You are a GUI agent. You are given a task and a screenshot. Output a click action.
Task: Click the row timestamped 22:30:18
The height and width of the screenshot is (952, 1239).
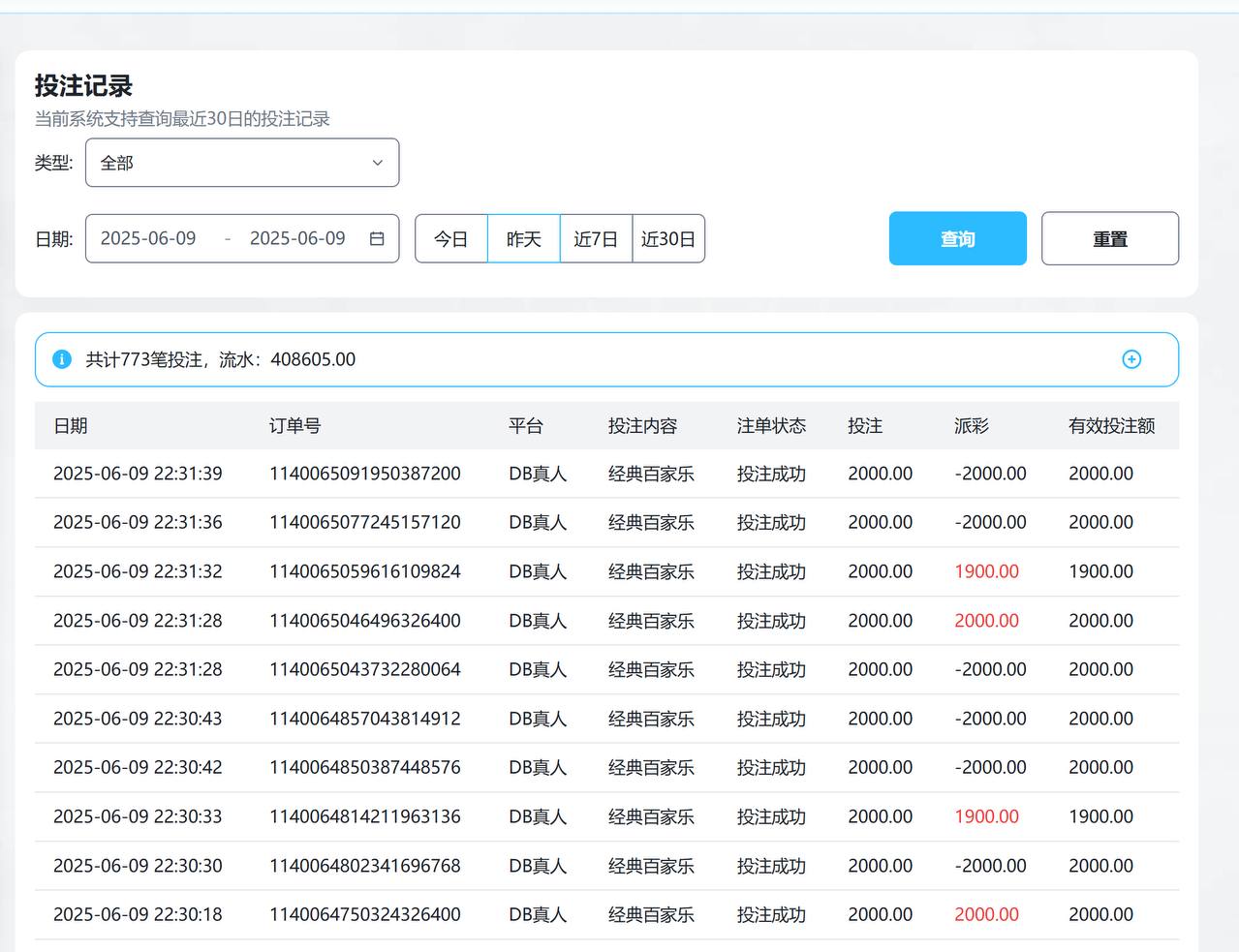click(138, 914)
